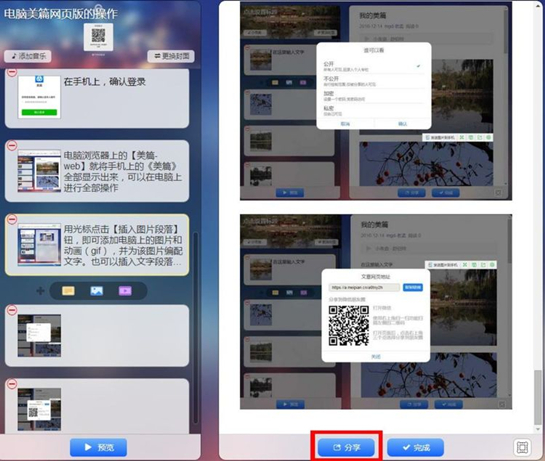The width and height of the screenshot is (545, 461).
Task: Delete the 电脑浏览器上的 paragraph with minus icon
Action: click(x=12, y=145)
